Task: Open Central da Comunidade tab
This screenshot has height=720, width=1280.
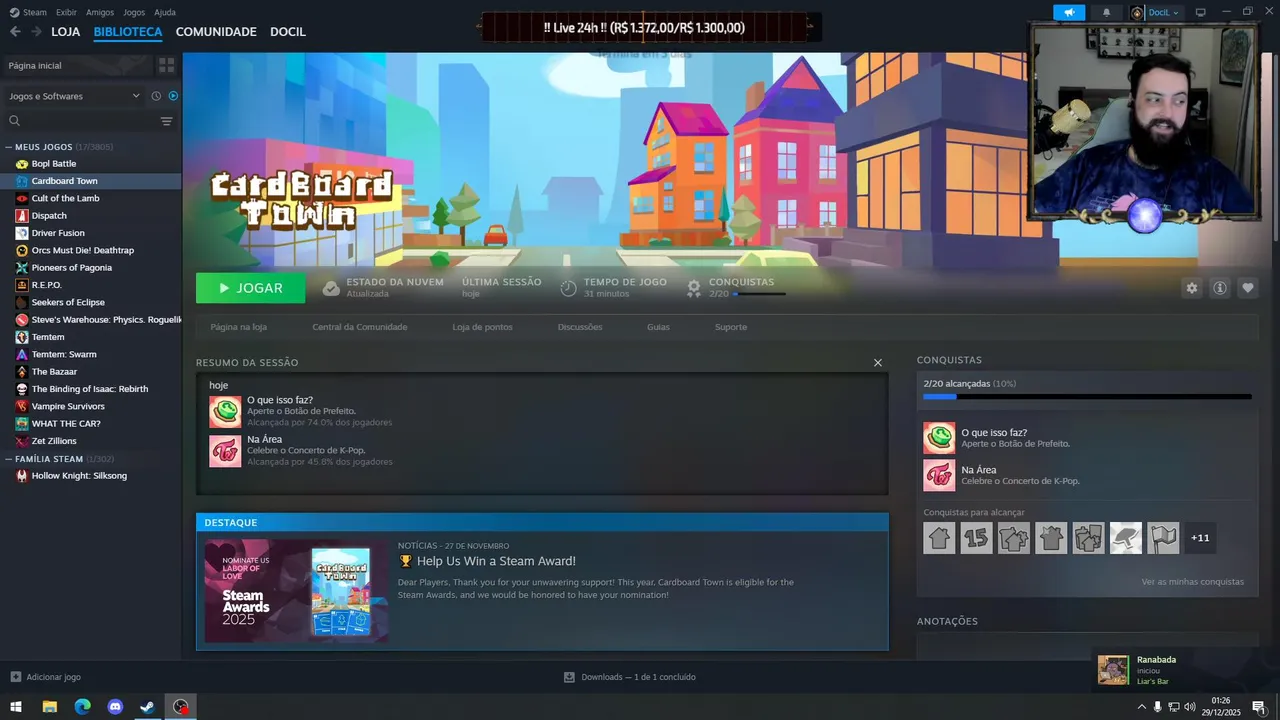Action: tap(360, 327)
